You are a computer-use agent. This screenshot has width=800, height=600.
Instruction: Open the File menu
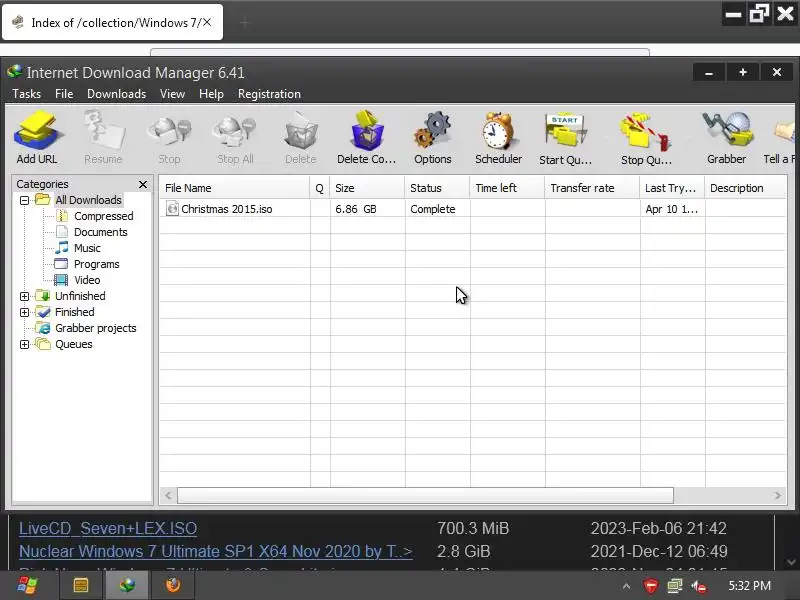[64, 94]
